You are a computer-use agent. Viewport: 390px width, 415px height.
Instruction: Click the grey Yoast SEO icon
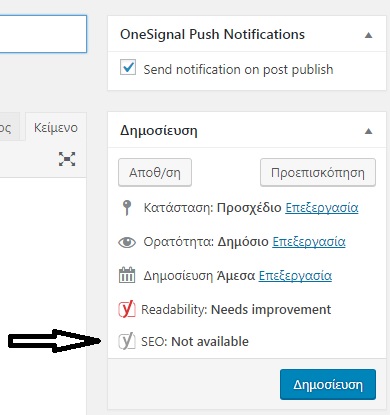tap(127, 341)
